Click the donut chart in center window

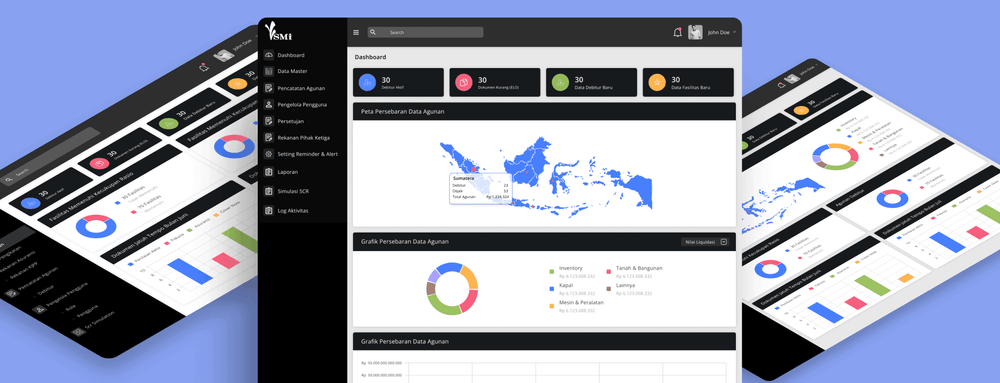[x=452, y=289]
